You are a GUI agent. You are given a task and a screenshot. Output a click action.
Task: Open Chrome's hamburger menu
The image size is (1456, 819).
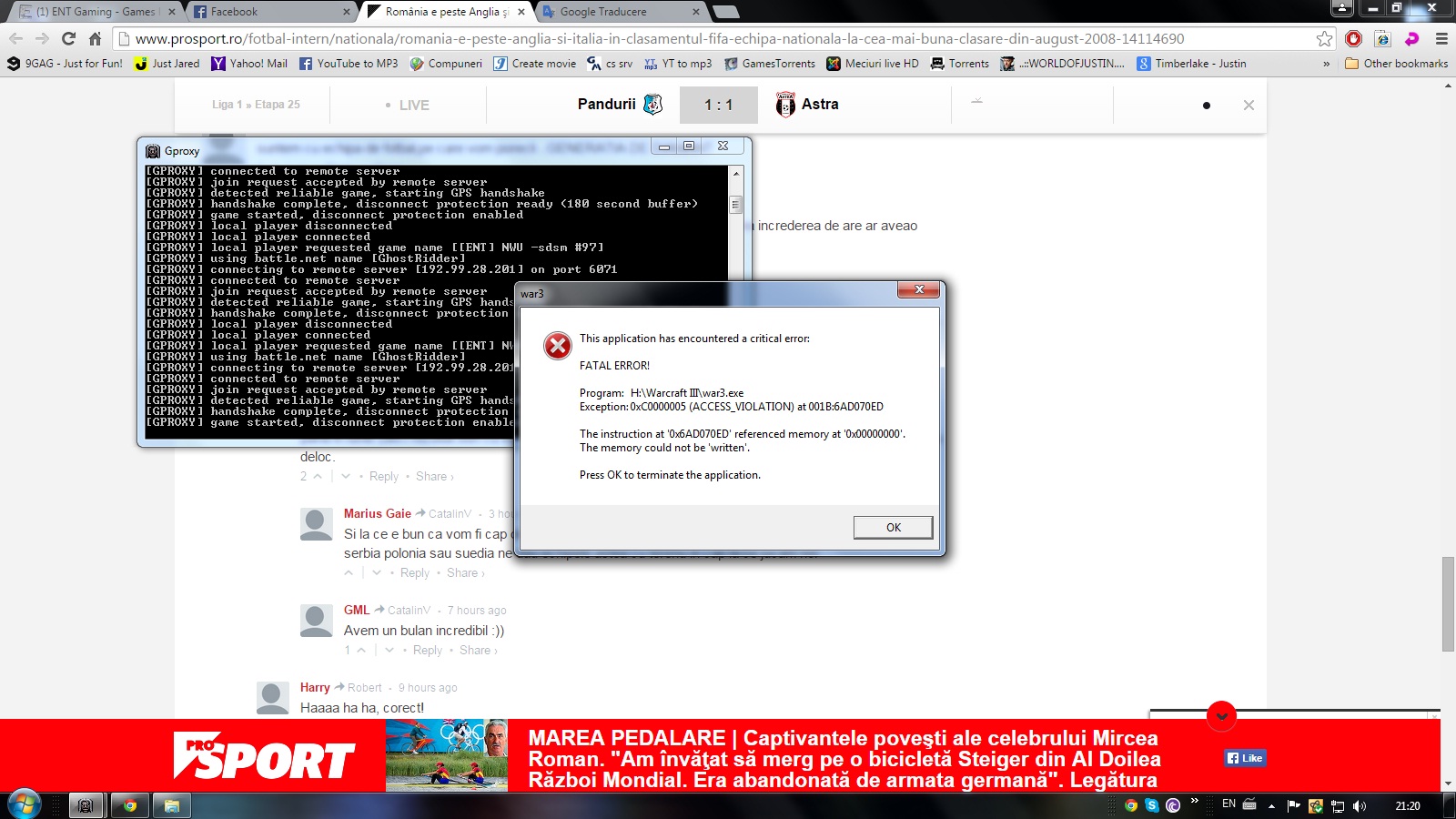pos(1441,38)
